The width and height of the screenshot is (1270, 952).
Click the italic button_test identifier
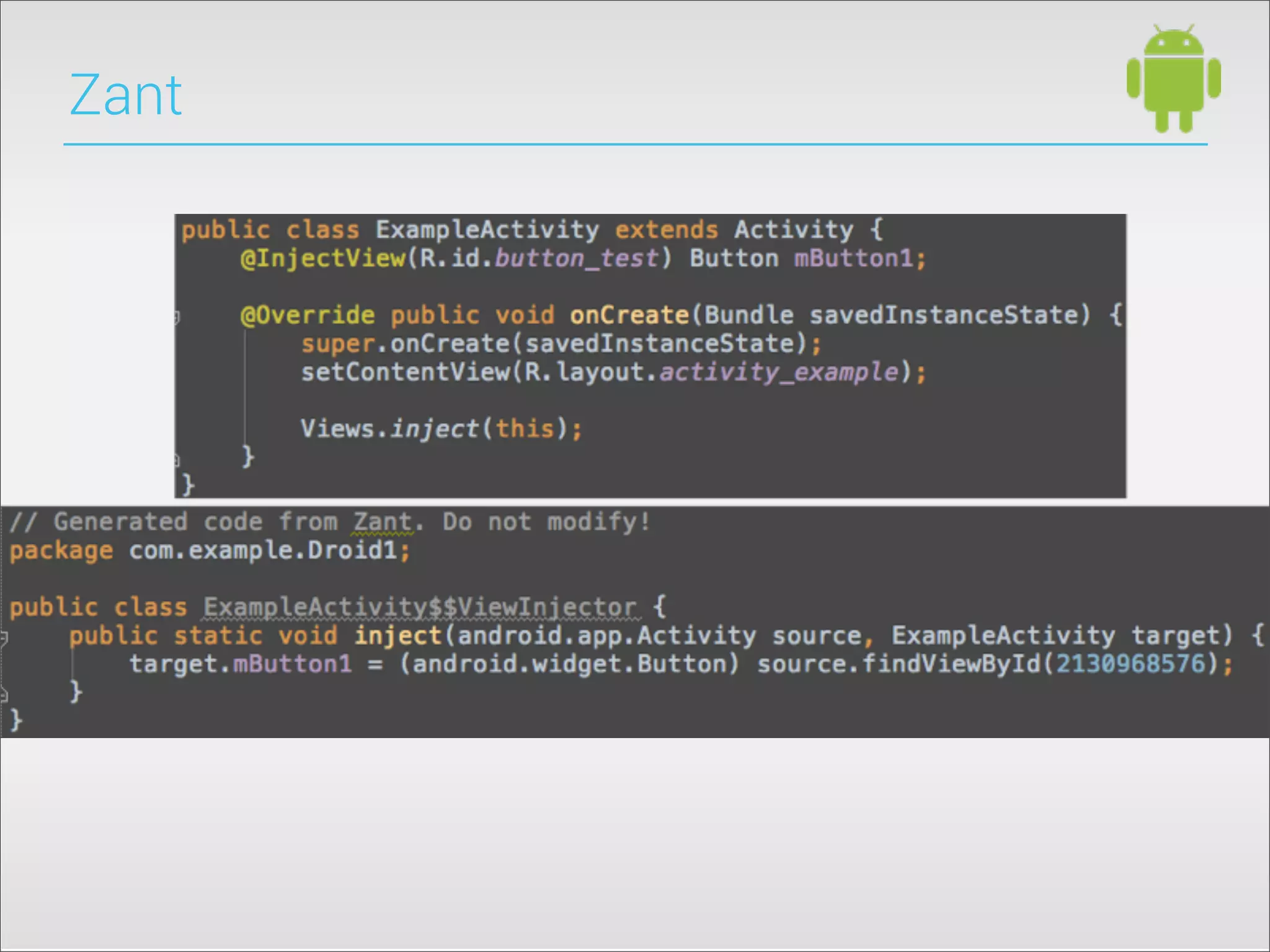coord(576,258)
